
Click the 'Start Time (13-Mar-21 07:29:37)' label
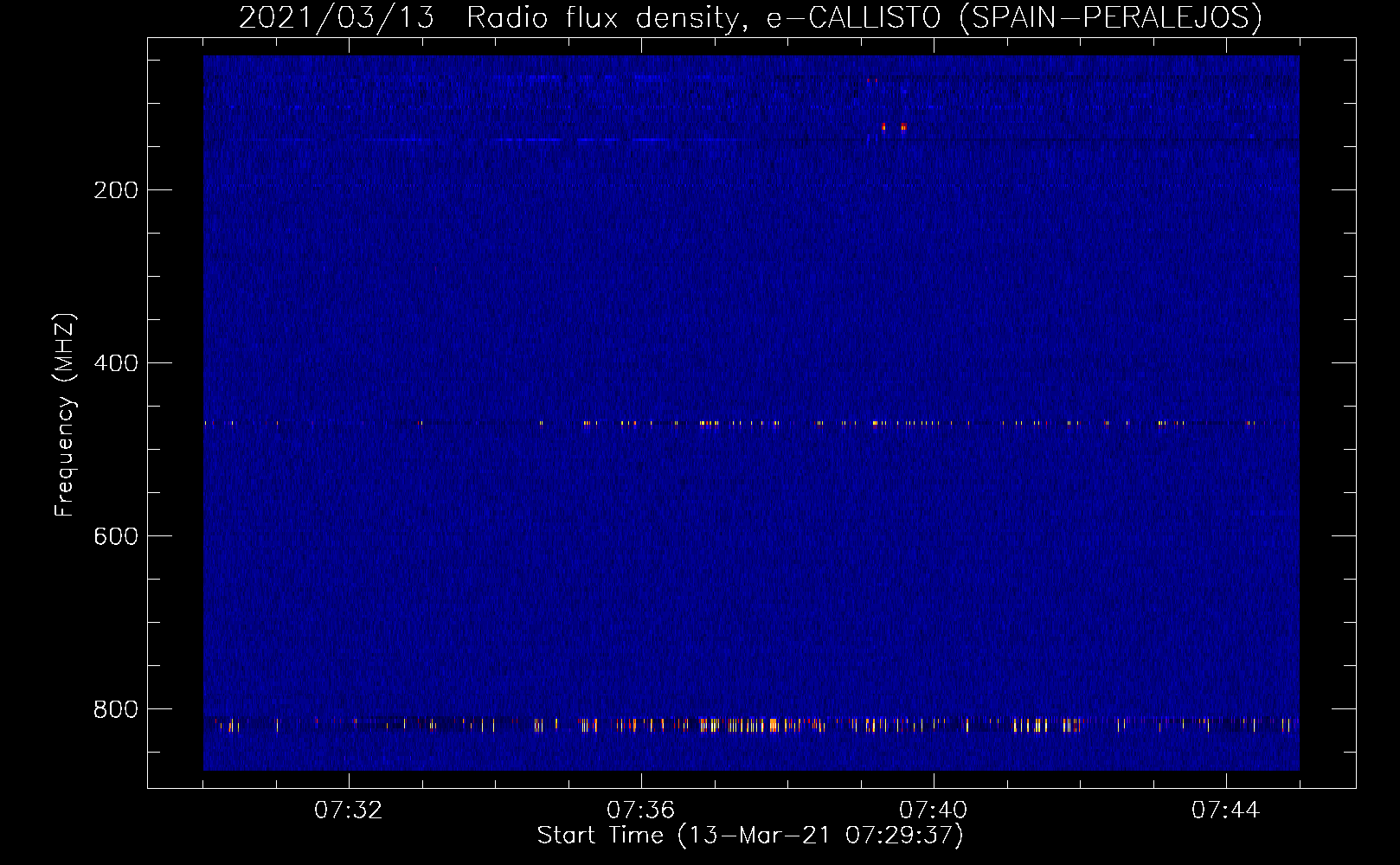click(x=750, y=836)
